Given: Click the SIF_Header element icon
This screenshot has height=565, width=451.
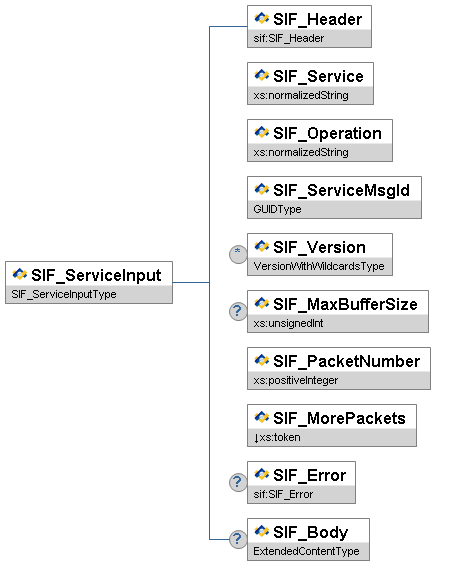Looking at the screenshot, I should pyautogui.click(x=262, y=18).
